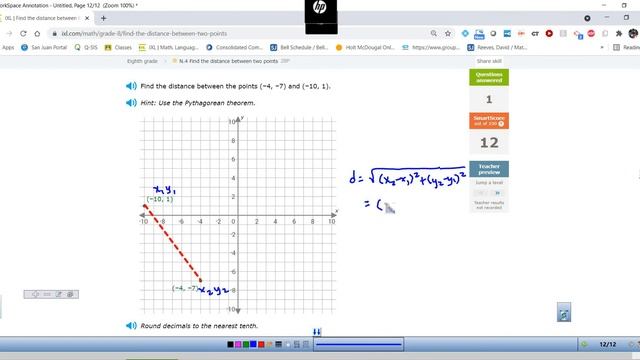
Task: Open the Chrome profile avatar
Action: [633, 33]
